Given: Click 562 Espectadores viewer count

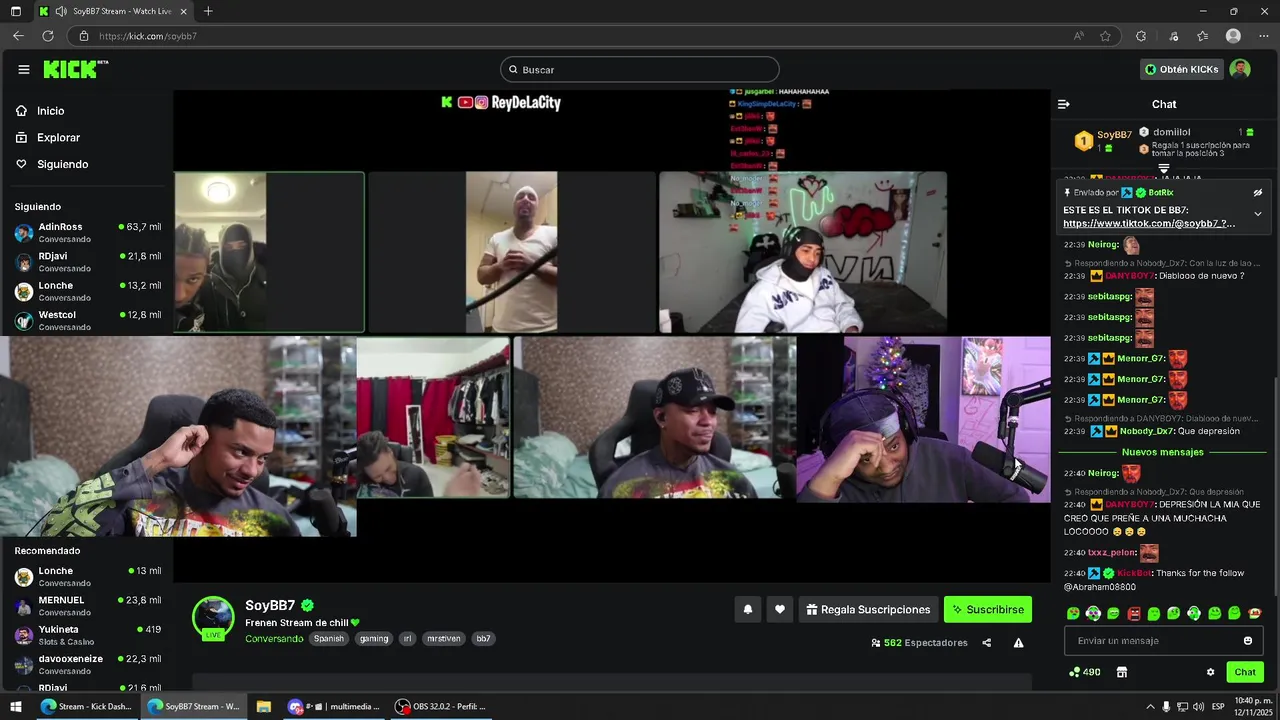Looking at the screenshot, I should (x=919, y=643).
